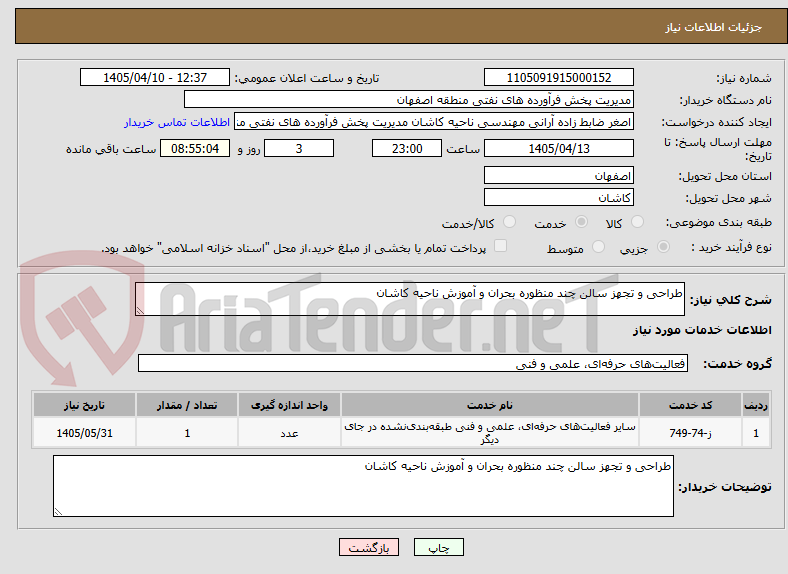Click the تاریخ نیاز column header

pos(84,405)
